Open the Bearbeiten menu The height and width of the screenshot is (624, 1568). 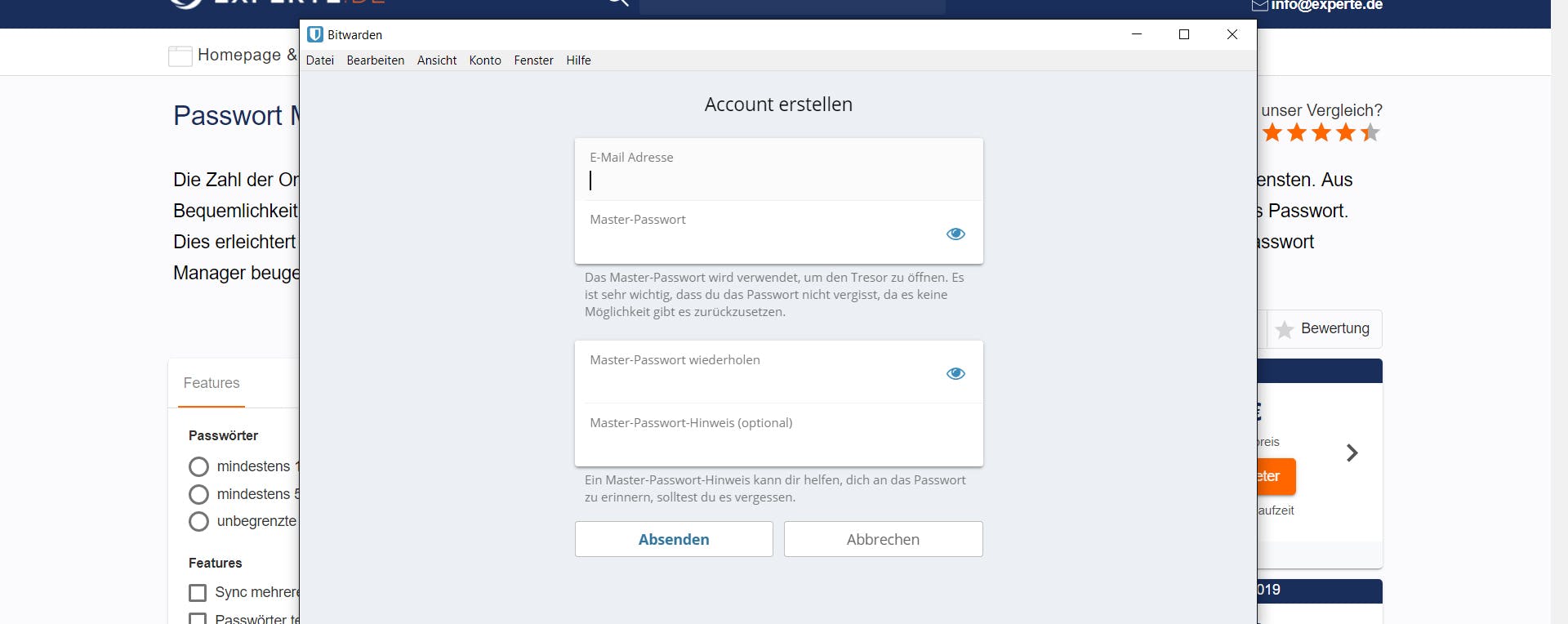tap(376, 60)
